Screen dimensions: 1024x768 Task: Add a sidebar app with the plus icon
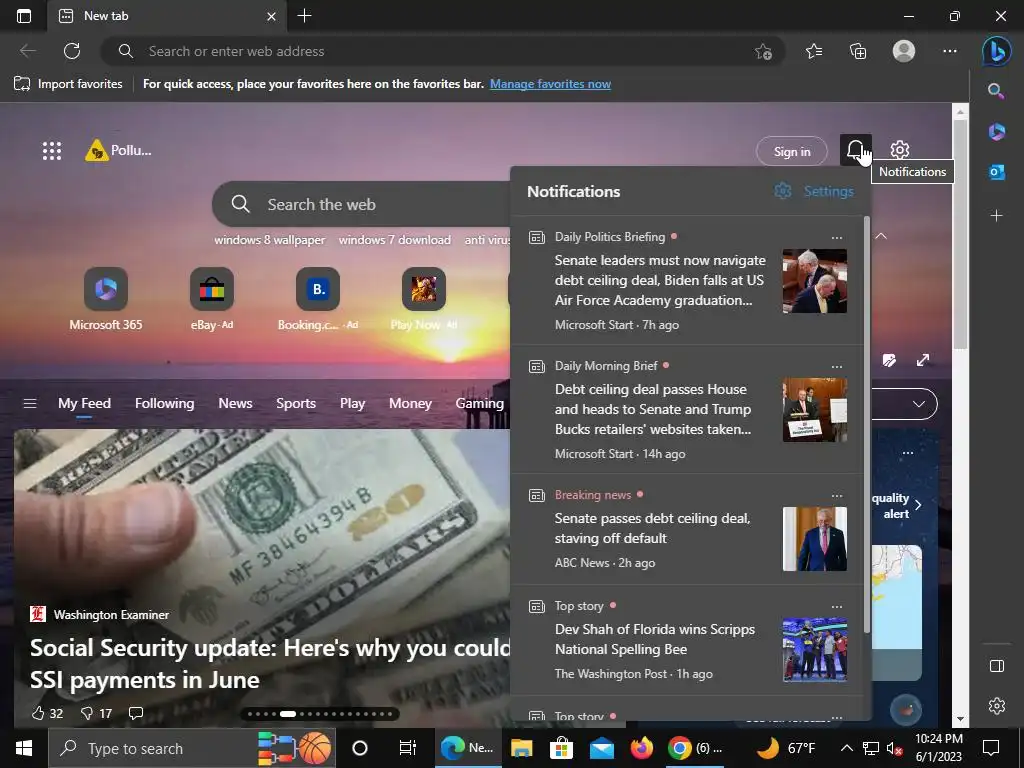pyautogui.click(x=997, y=215)
